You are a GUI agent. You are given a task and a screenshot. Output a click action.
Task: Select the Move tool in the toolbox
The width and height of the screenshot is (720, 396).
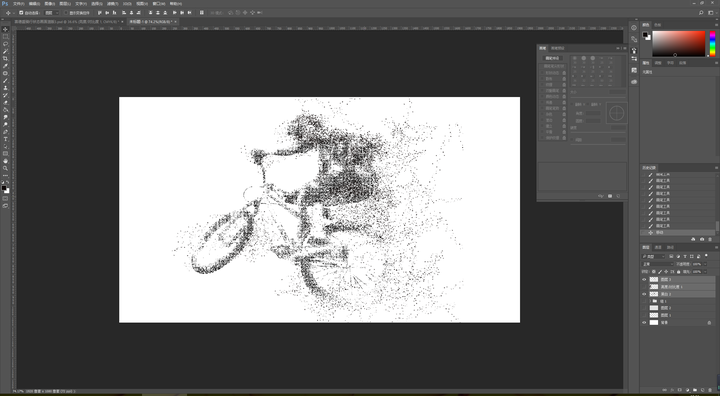pos(6,29)
